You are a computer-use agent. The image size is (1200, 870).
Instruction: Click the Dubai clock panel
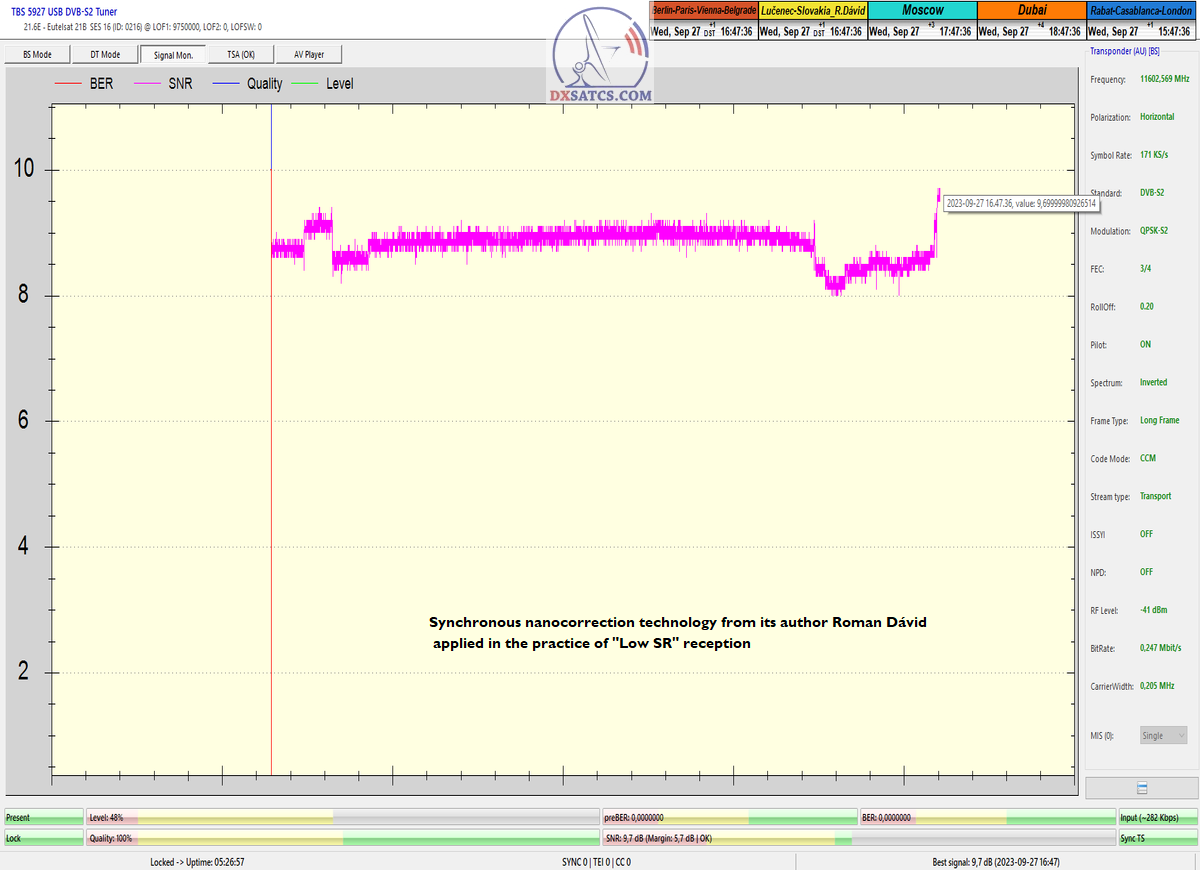[1029, 20]
